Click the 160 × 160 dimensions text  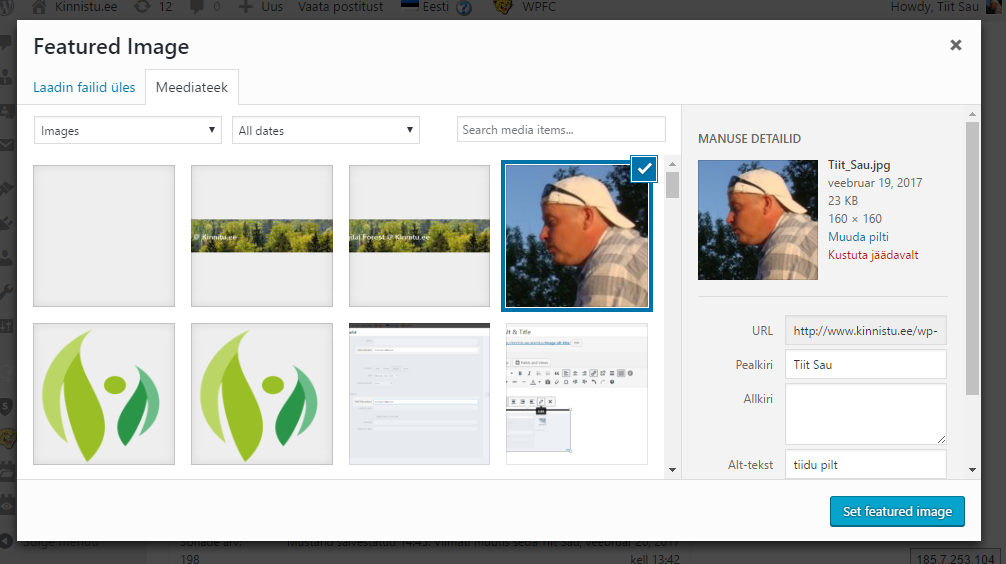[855, 219]
